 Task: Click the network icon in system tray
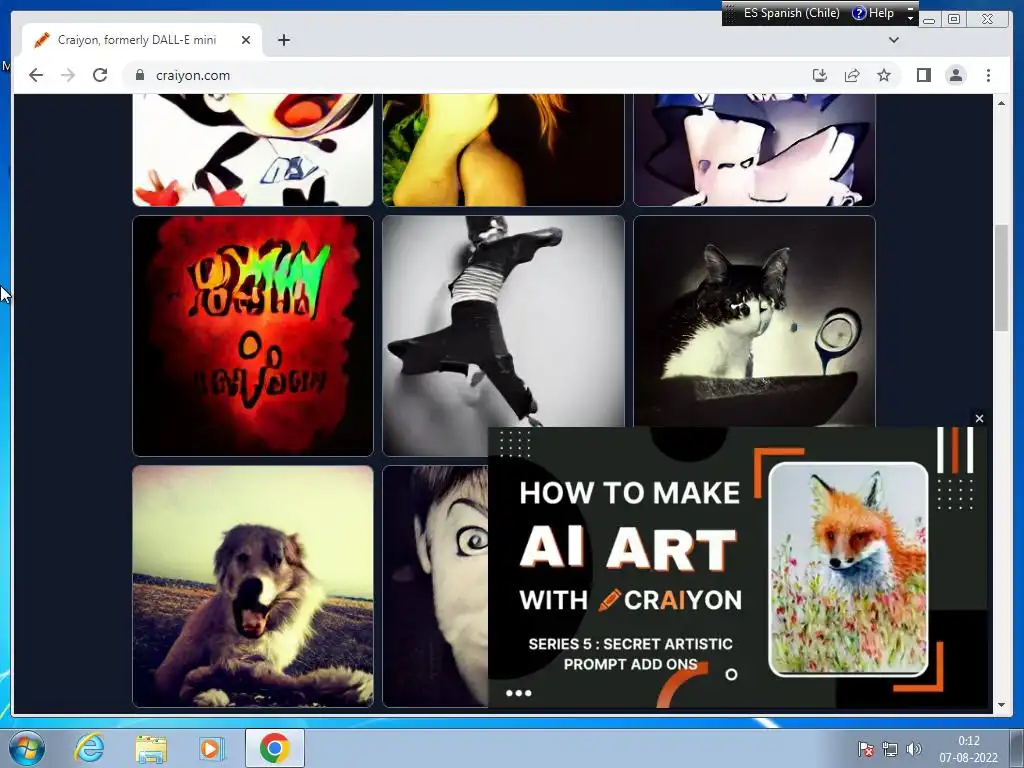[x=889, y=749]
